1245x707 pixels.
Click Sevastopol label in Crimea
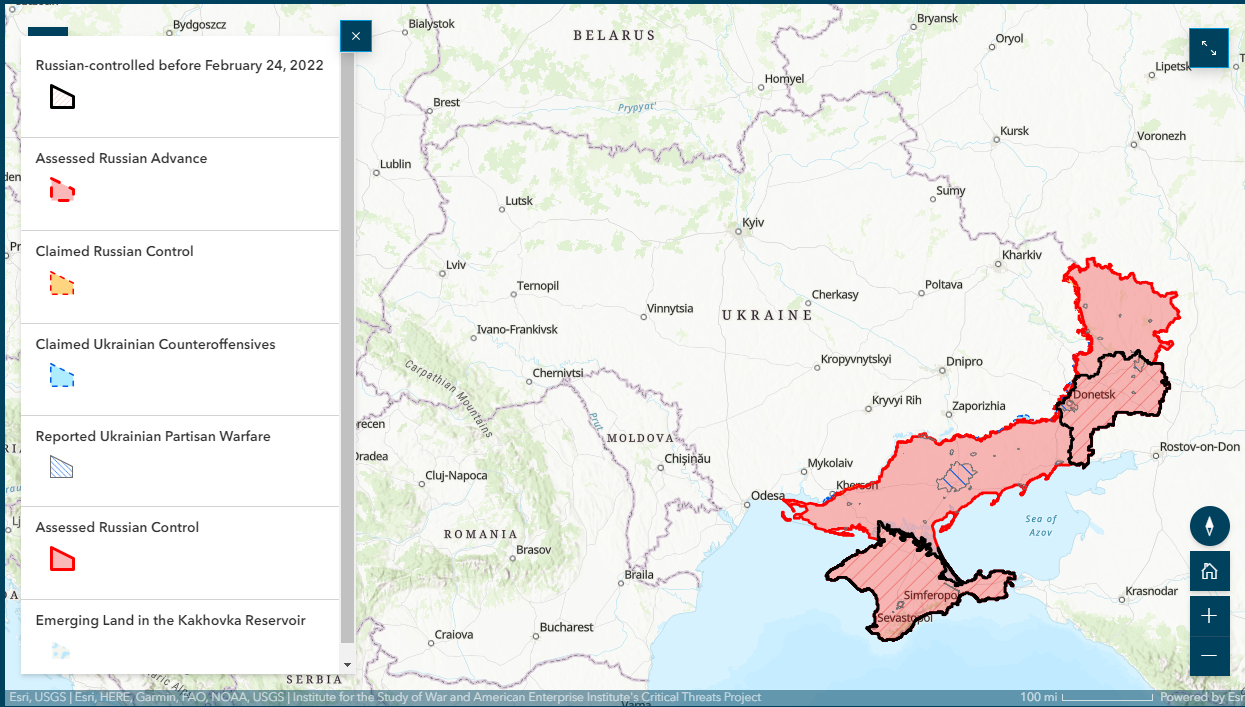click(x=904, y=618)
